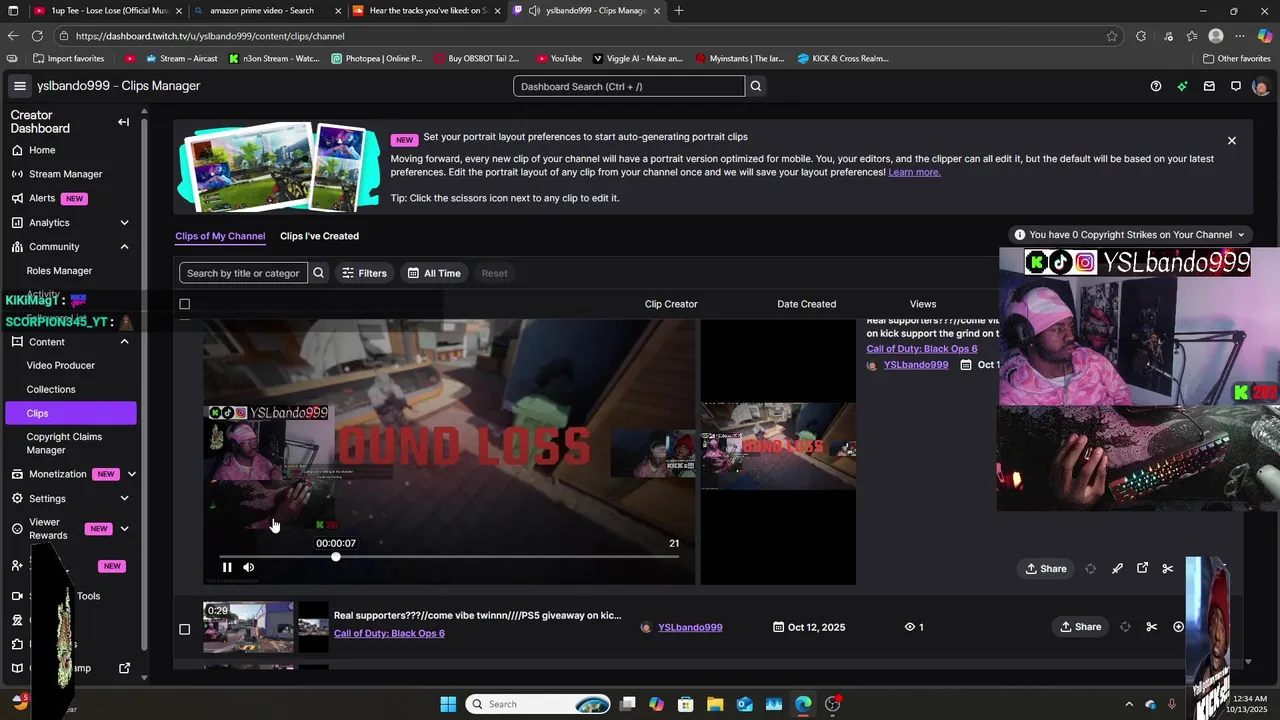
Task: Click dotted circle icon beside playing clip Share
Action: [1091, 569]
